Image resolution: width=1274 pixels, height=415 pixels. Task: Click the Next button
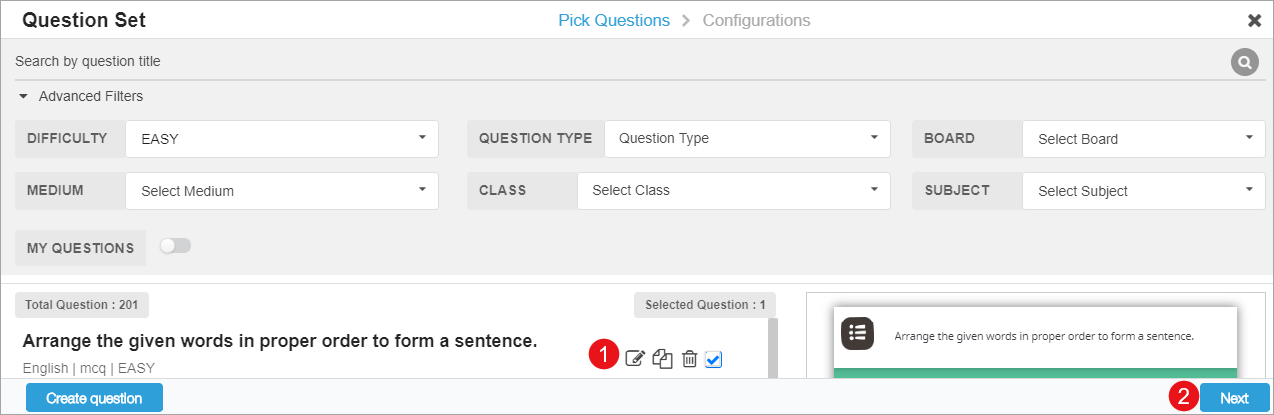1234,398
